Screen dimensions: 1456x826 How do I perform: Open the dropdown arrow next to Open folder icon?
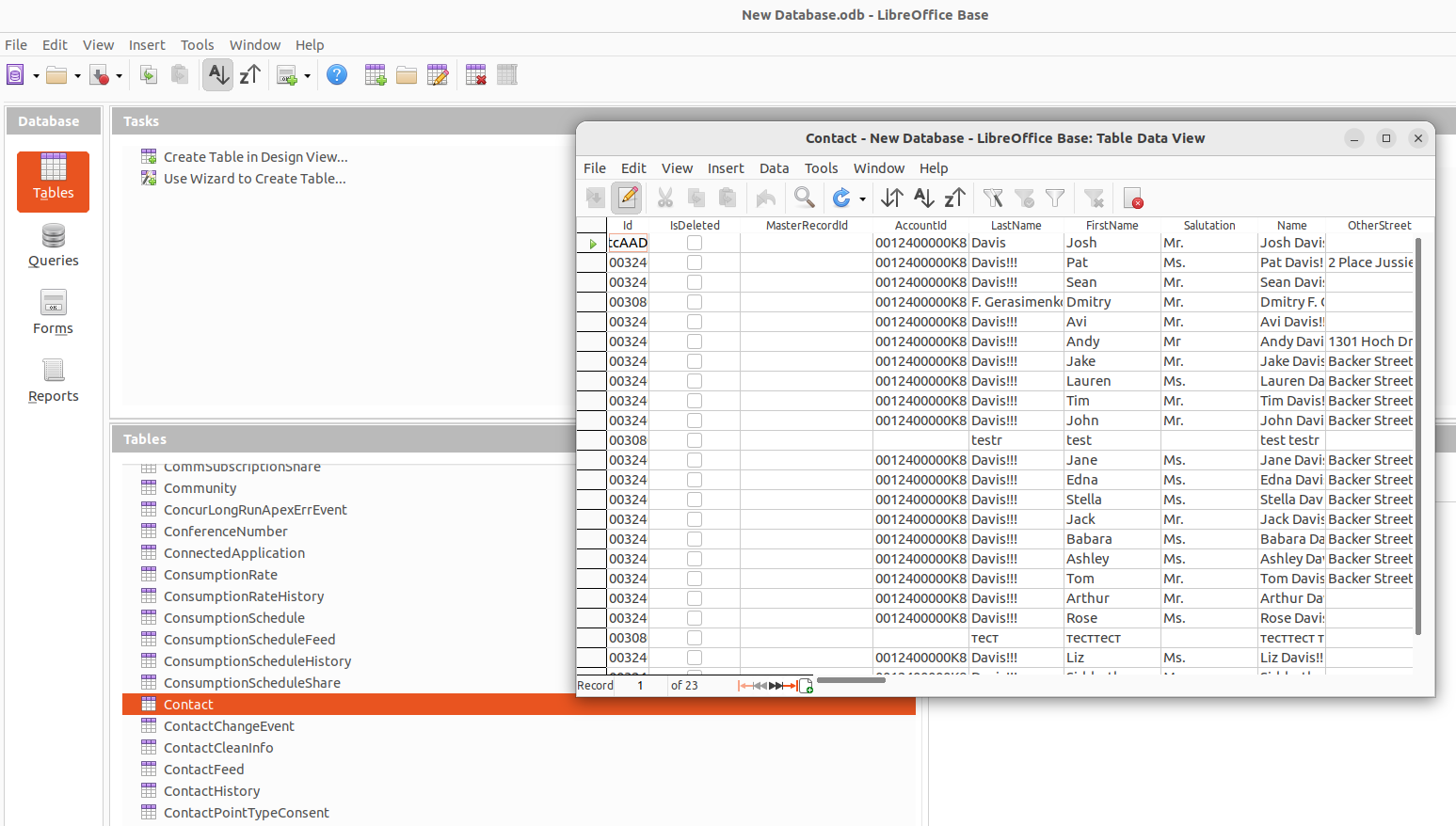point(77,76)
